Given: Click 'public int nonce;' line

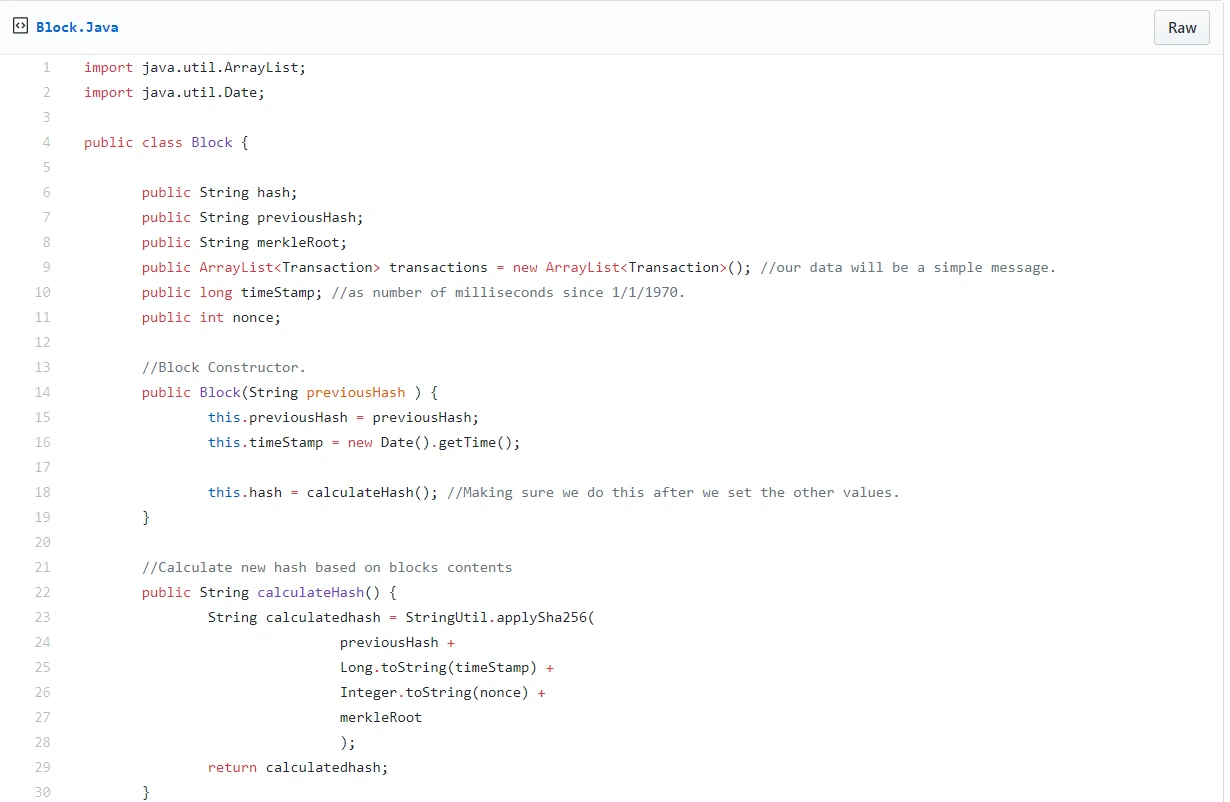Looking at the screenshot, I should pyautogui.click(x=212, y=318).
